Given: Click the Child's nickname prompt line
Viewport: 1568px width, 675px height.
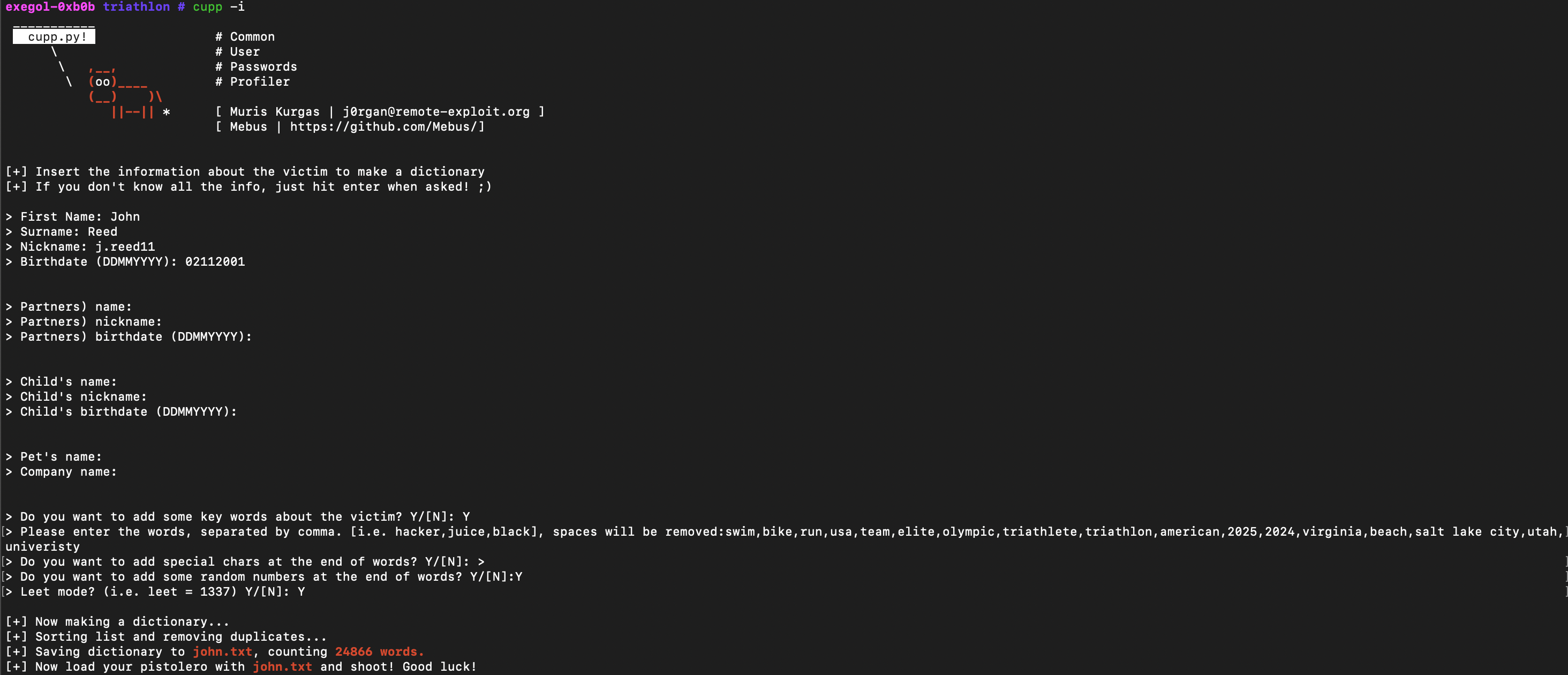Looking at the screenshot, I should [x=84, y=397].
